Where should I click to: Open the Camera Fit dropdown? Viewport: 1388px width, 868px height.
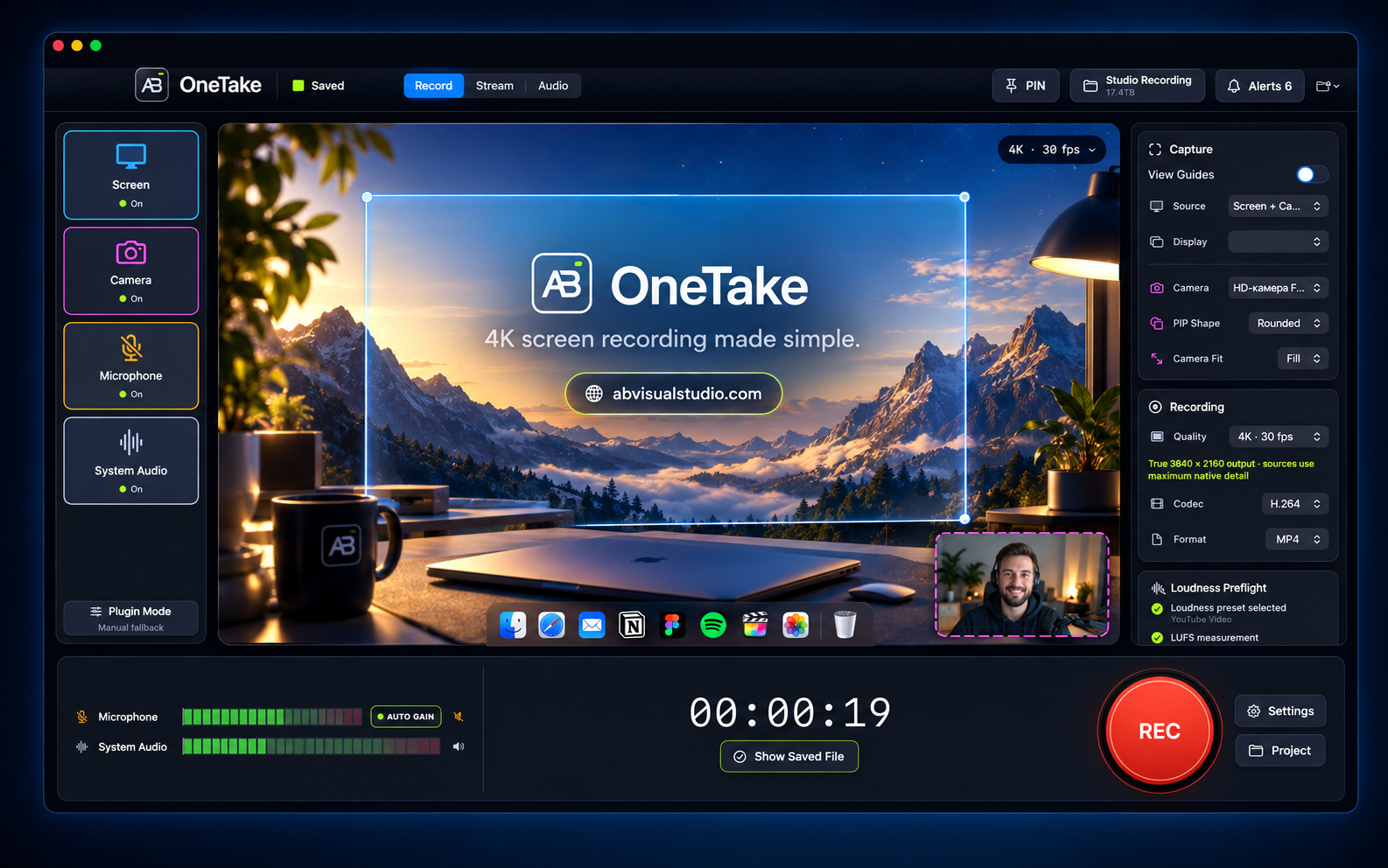[x=1303, y=358]
